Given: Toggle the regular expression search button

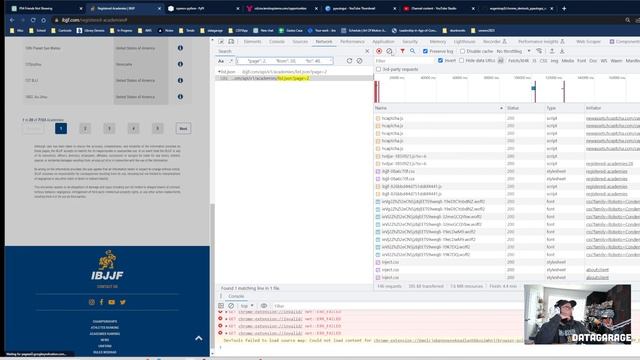Looking at the screenshot, I should [231, 61].
